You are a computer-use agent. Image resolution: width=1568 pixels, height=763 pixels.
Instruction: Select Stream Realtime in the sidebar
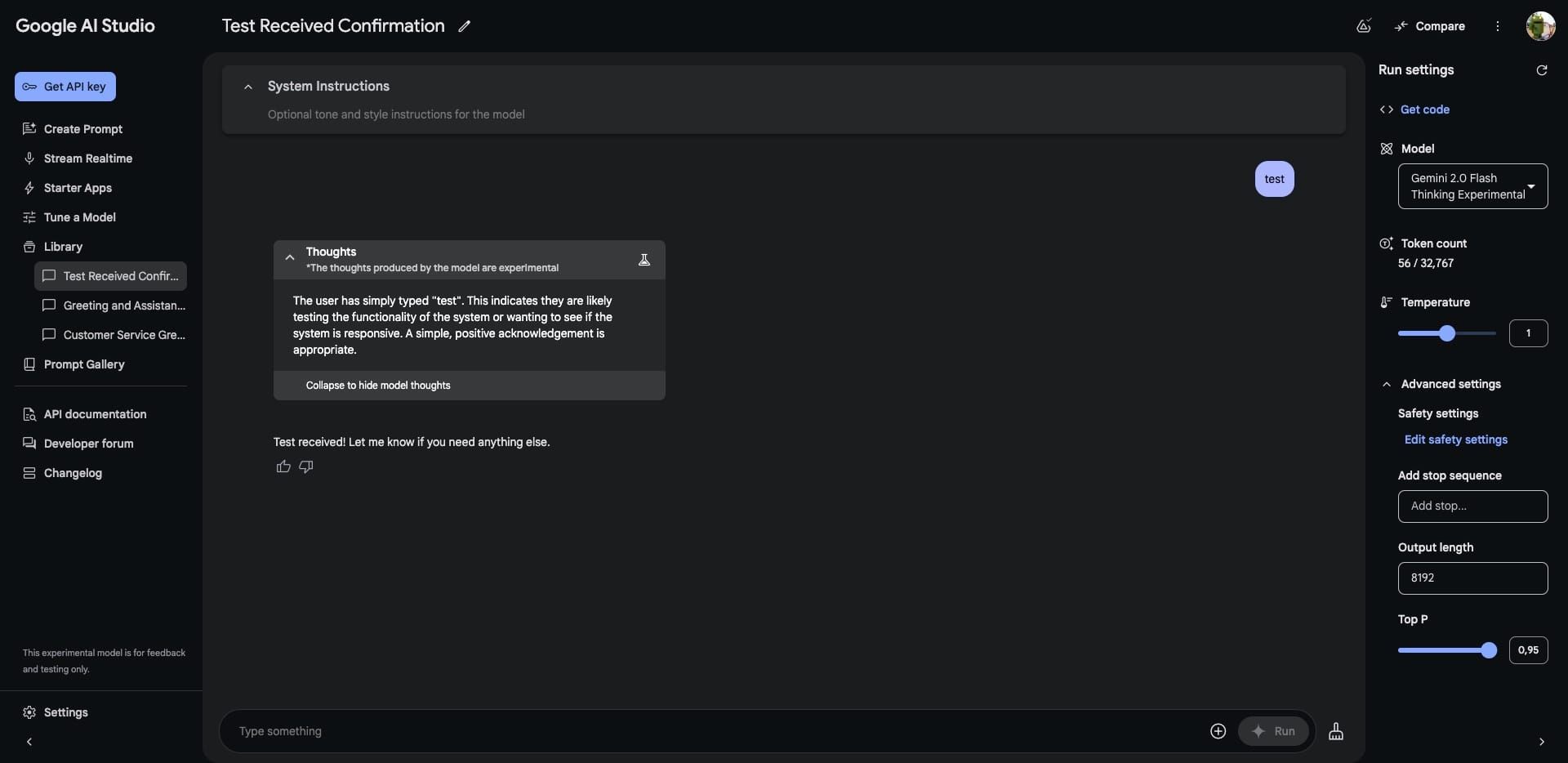[x=88, y=158]
